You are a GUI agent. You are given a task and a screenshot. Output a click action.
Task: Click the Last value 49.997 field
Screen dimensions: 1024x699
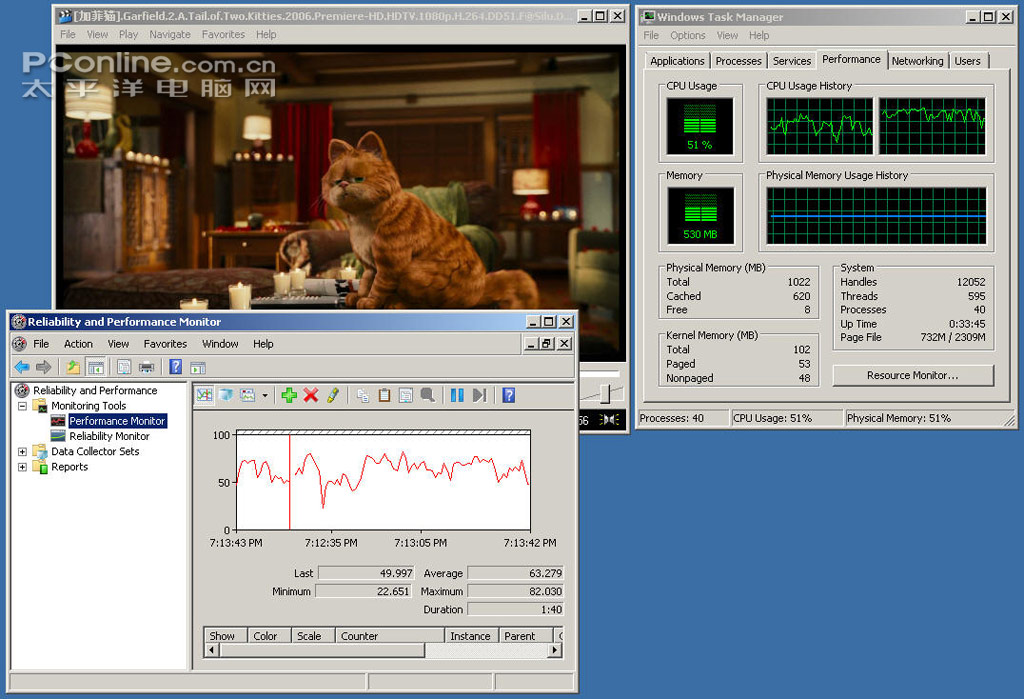366,573
